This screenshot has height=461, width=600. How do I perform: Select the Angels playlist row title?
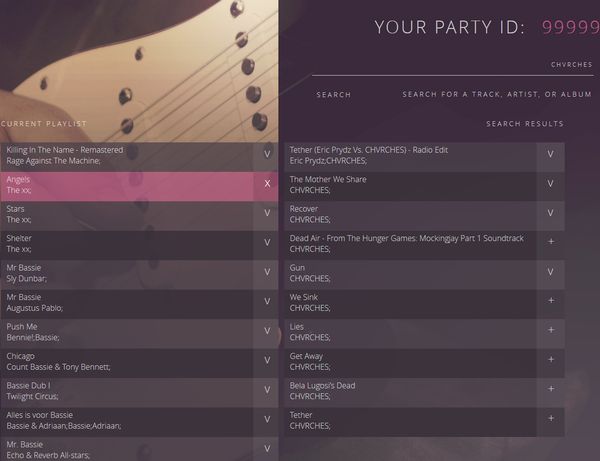click(x=18, y=179)
